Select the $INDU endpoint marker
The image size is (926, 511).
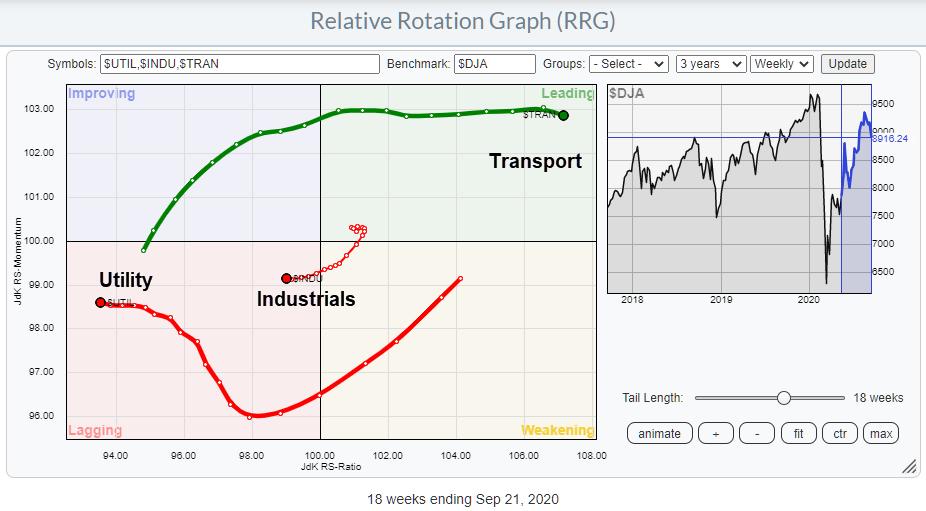point(286,278)
